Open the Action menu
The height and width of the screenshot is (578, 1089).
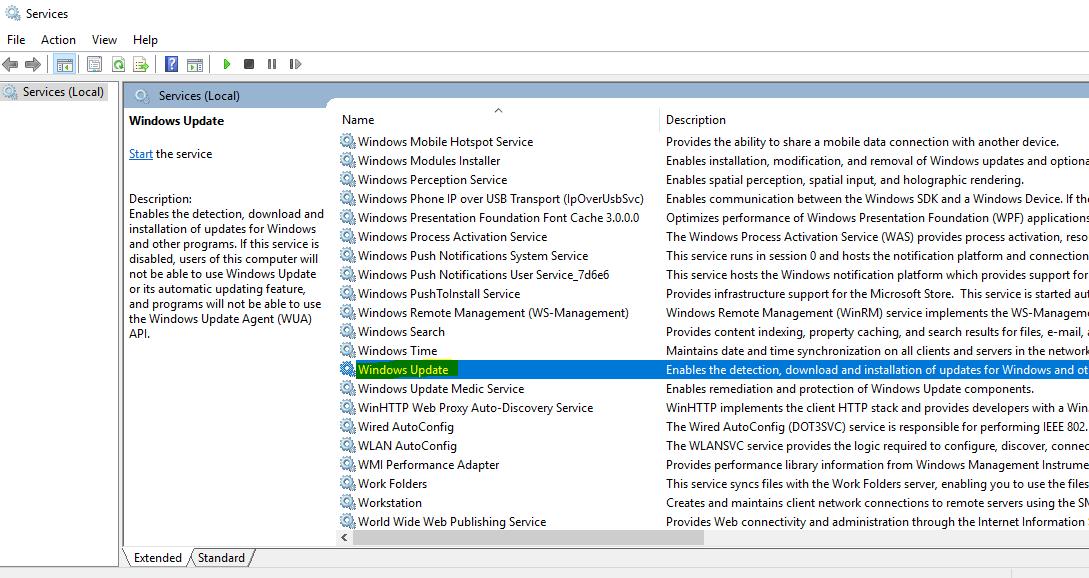point(58,40)
